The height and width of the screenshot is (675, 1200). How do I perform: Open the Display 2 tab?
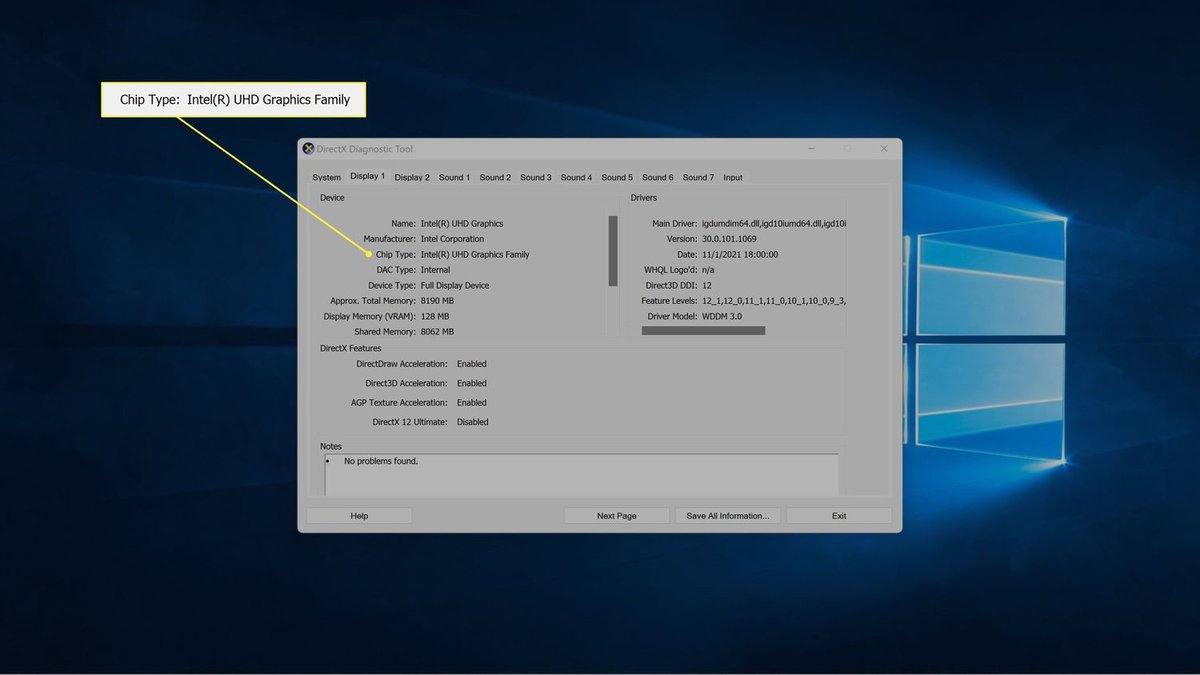(x=411, y=177)
